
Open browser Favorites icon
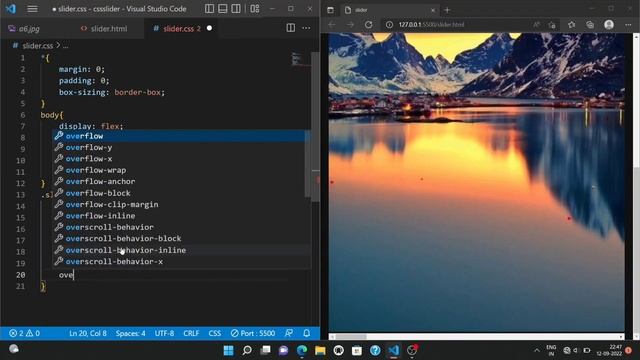tap(571, 25)
